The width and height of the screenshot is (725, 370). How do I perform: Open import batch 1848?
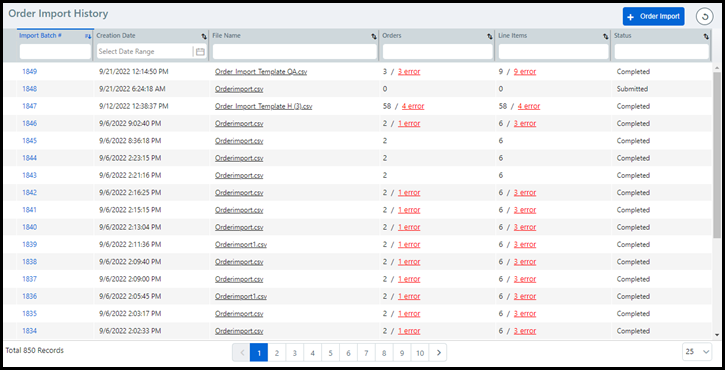pos(30,89)
